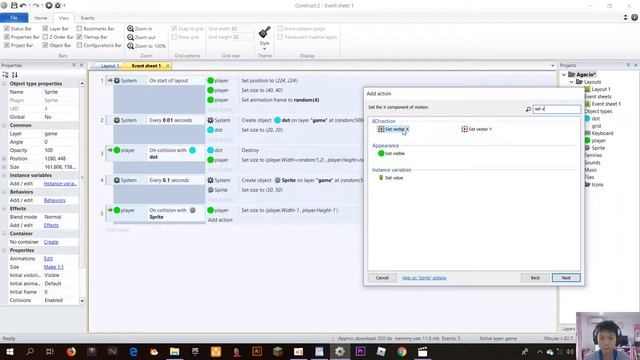Click System gear icon in event 1
This screenshot has height=360, width=640.
coord(117,80)
